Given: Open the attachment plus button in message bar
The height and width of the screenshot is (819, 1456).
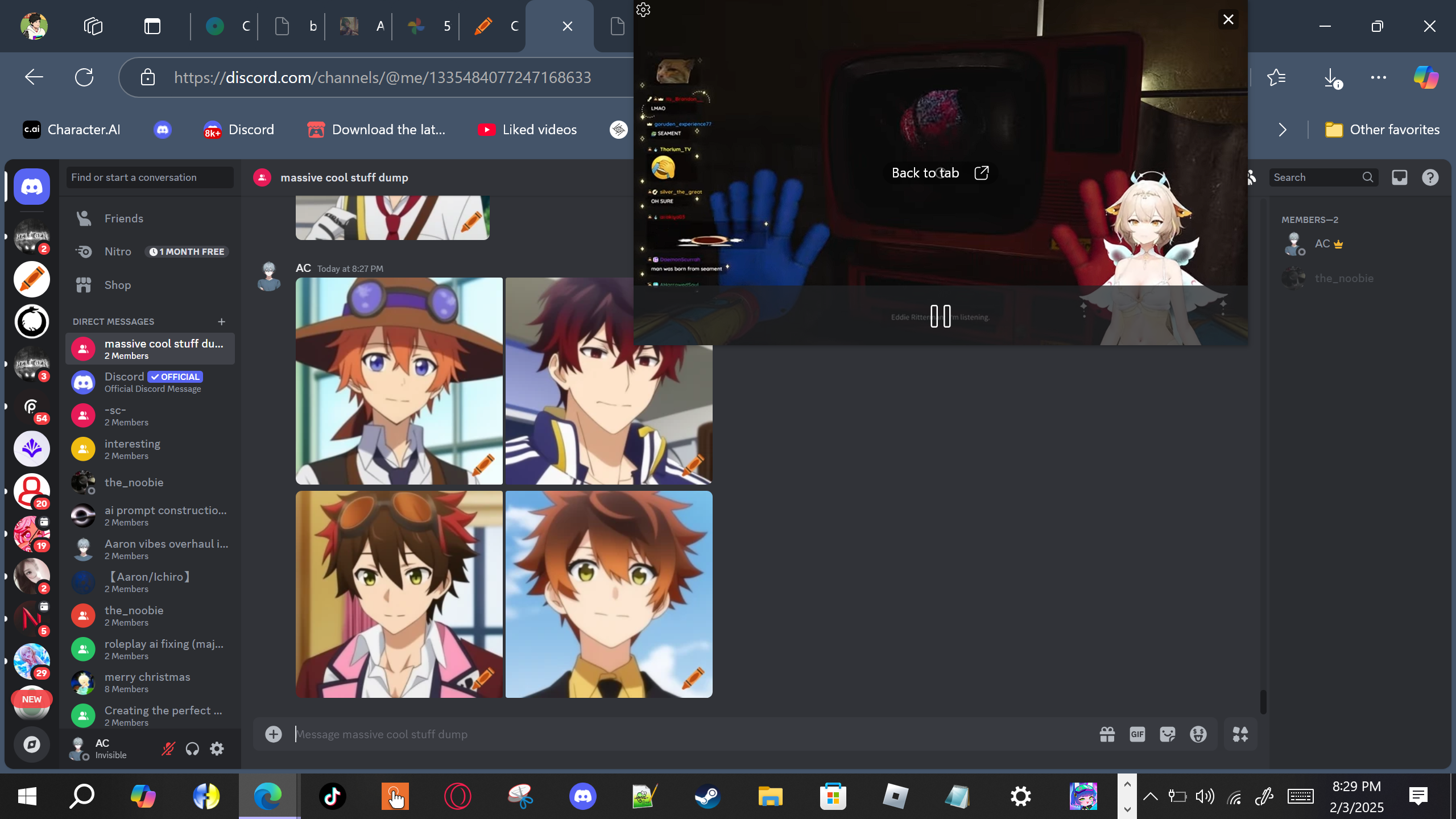Looking at the screenshot, I should pyautogui.click(x=274, y=734).
